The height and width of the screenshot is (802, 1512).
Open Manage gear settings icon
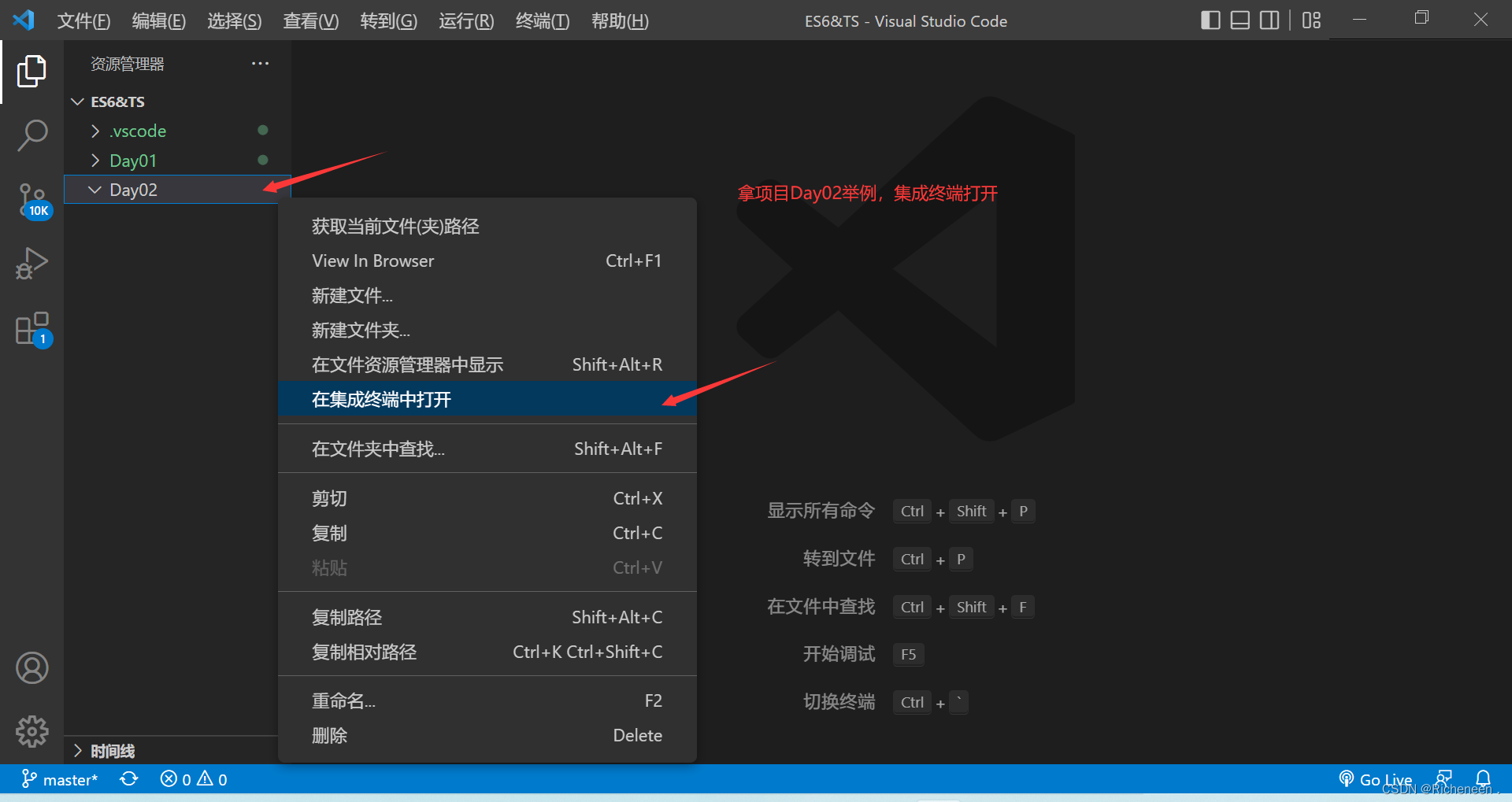click(31, 731)
